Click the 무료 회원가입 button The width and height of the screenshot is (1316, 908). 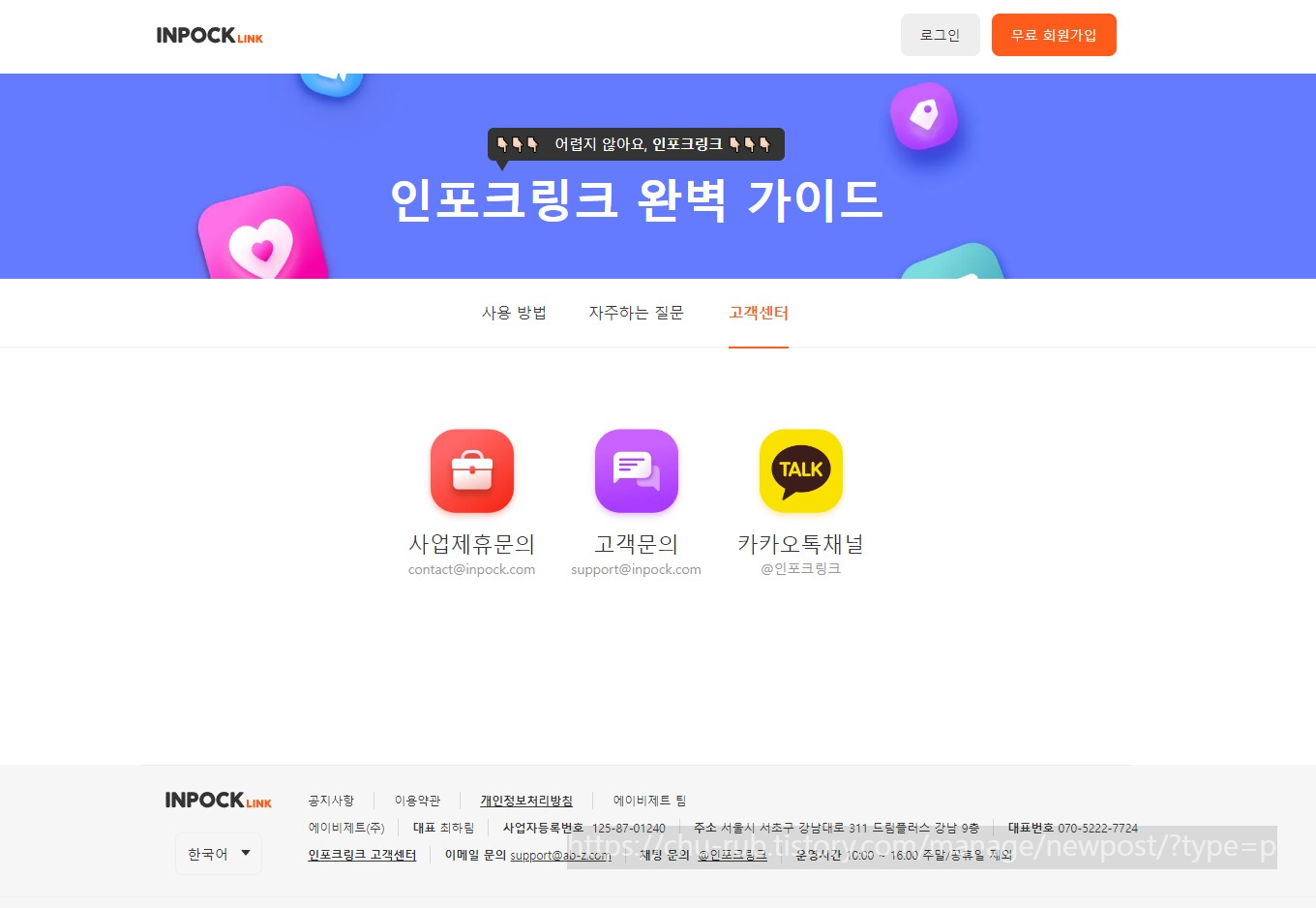(1054, 35)
